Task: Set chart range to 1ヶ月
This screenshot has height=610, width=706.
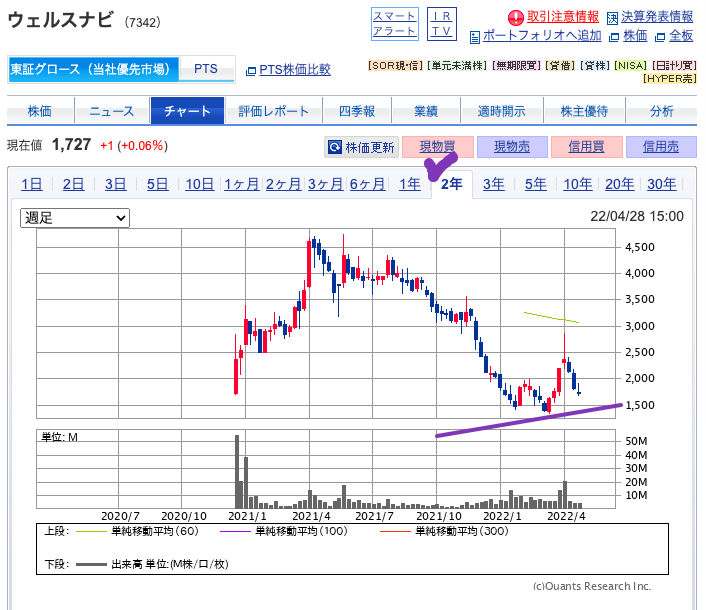Action: point(241,184)
